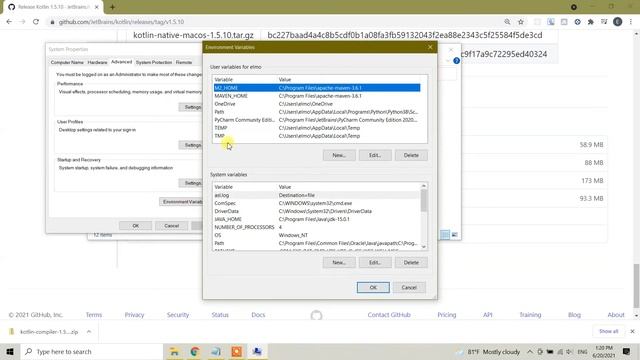The height and width of the screenshot is (360, 640).
Task: Open Chrome three-dot menu
Action: pos(631,22)
